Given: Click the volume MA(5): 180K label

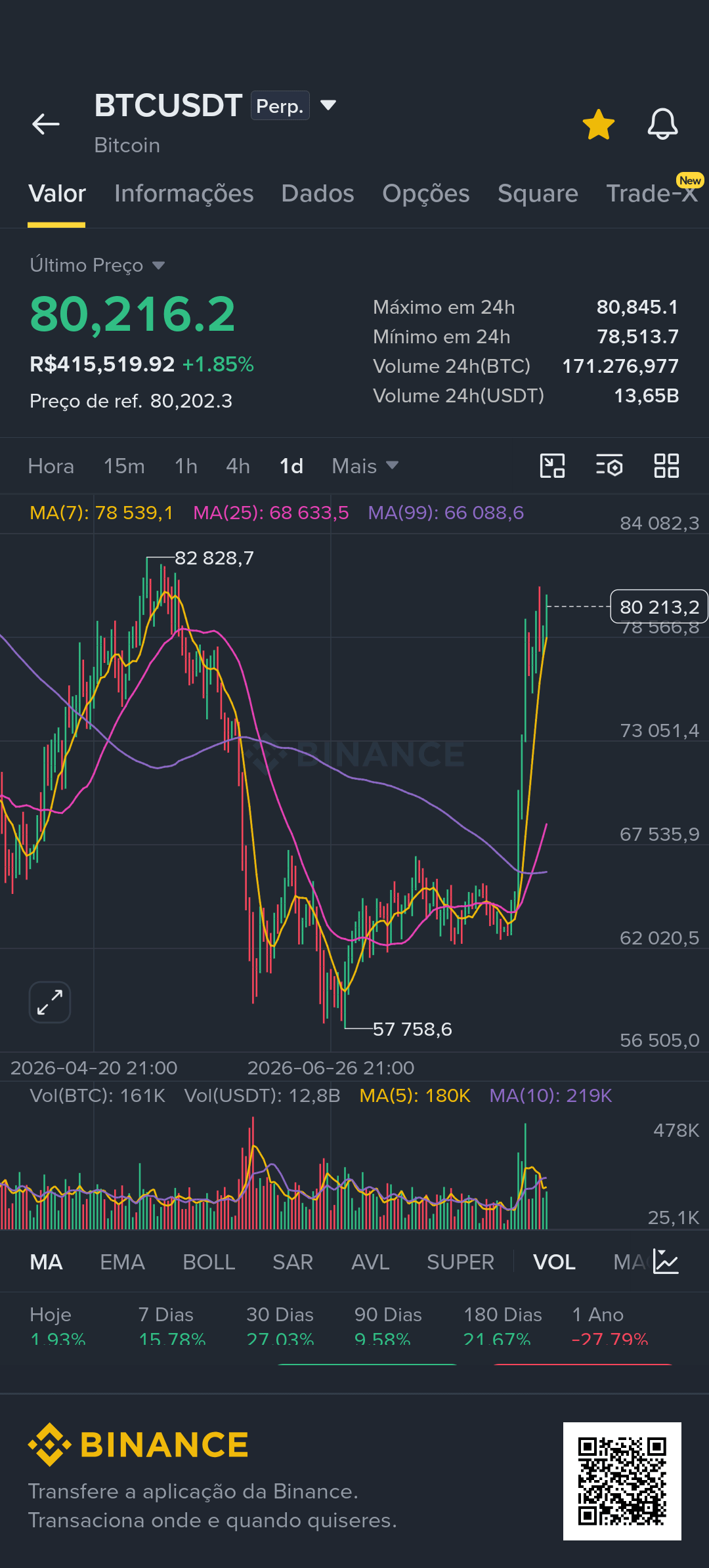Looking at the screenshot, I should [x=415, y=1095].
